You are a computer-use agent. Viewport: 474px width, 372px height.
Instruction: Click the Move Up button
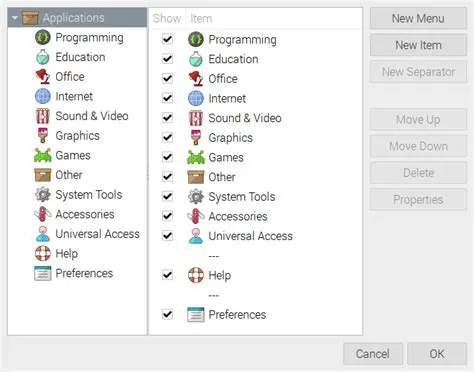pos(418,119)
